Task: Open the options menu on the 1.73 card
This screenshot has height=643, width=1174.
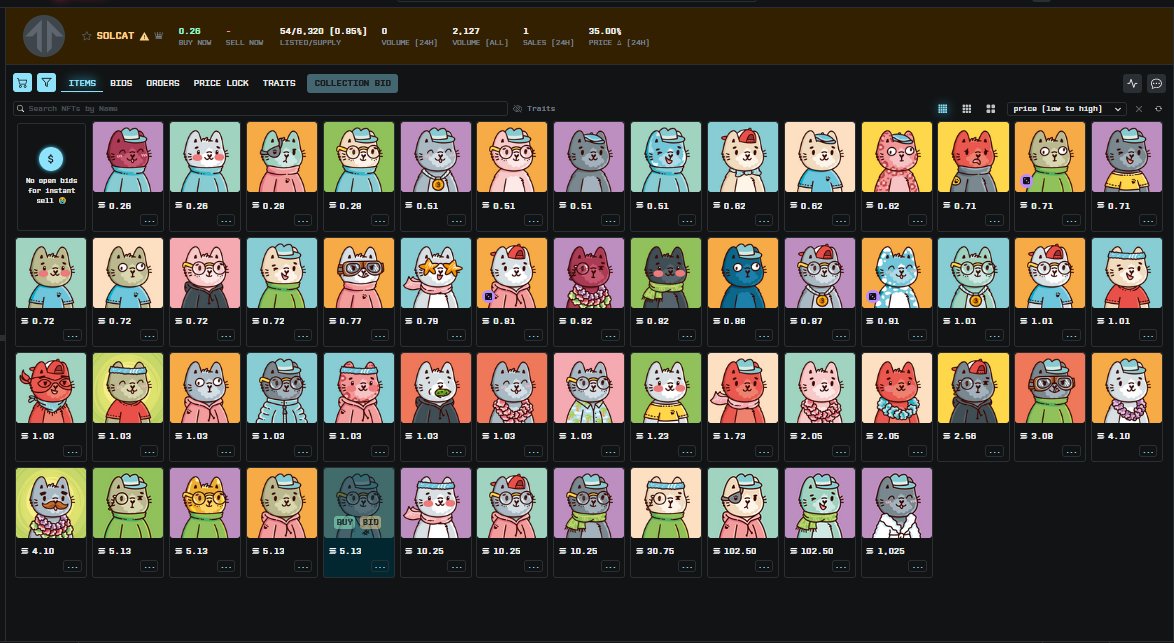Action: click(x=763, y=451)
